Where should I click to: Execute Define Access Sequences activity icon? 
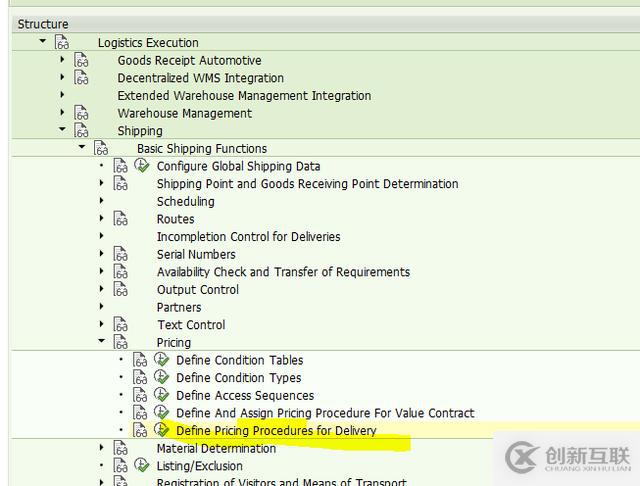click(161, 395)
